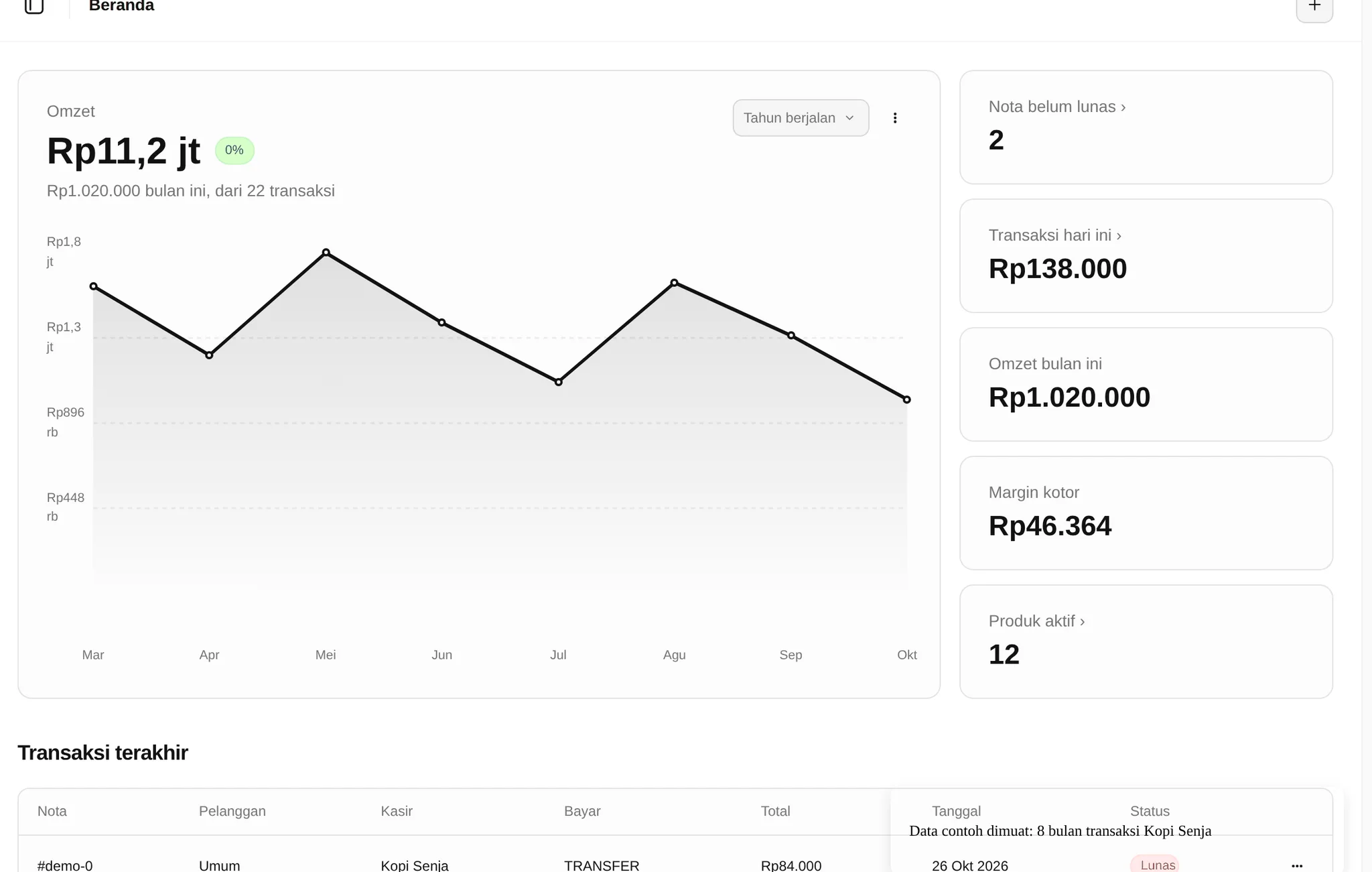The height and width of the screenshot is (872, 1372).
Task: Click the 26 Okt 2026 date cell
Action: tap(970, 865)
